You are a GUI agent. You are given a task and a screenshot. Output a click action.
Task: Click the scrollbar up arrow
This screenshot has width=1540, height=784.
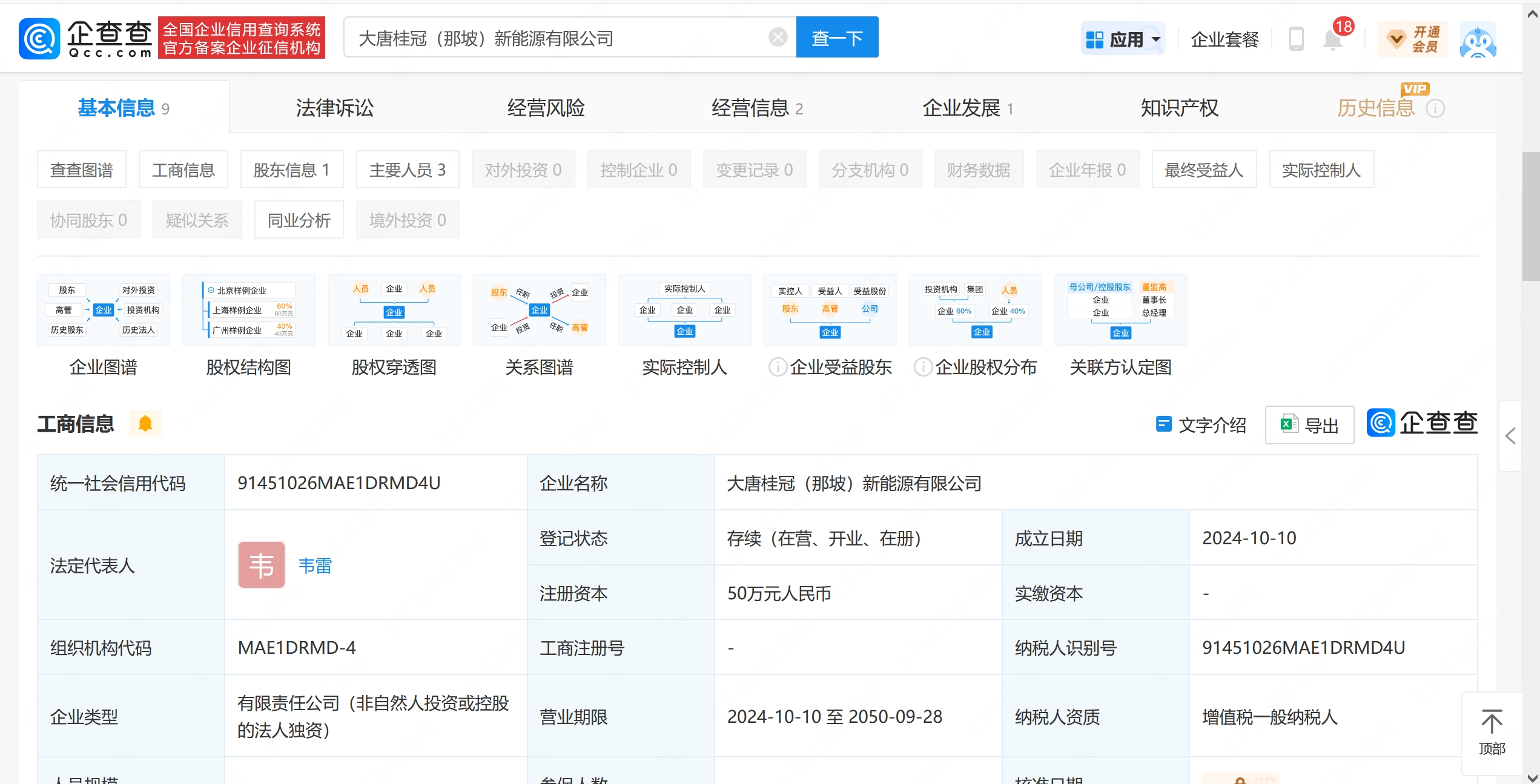(1532, 13)
